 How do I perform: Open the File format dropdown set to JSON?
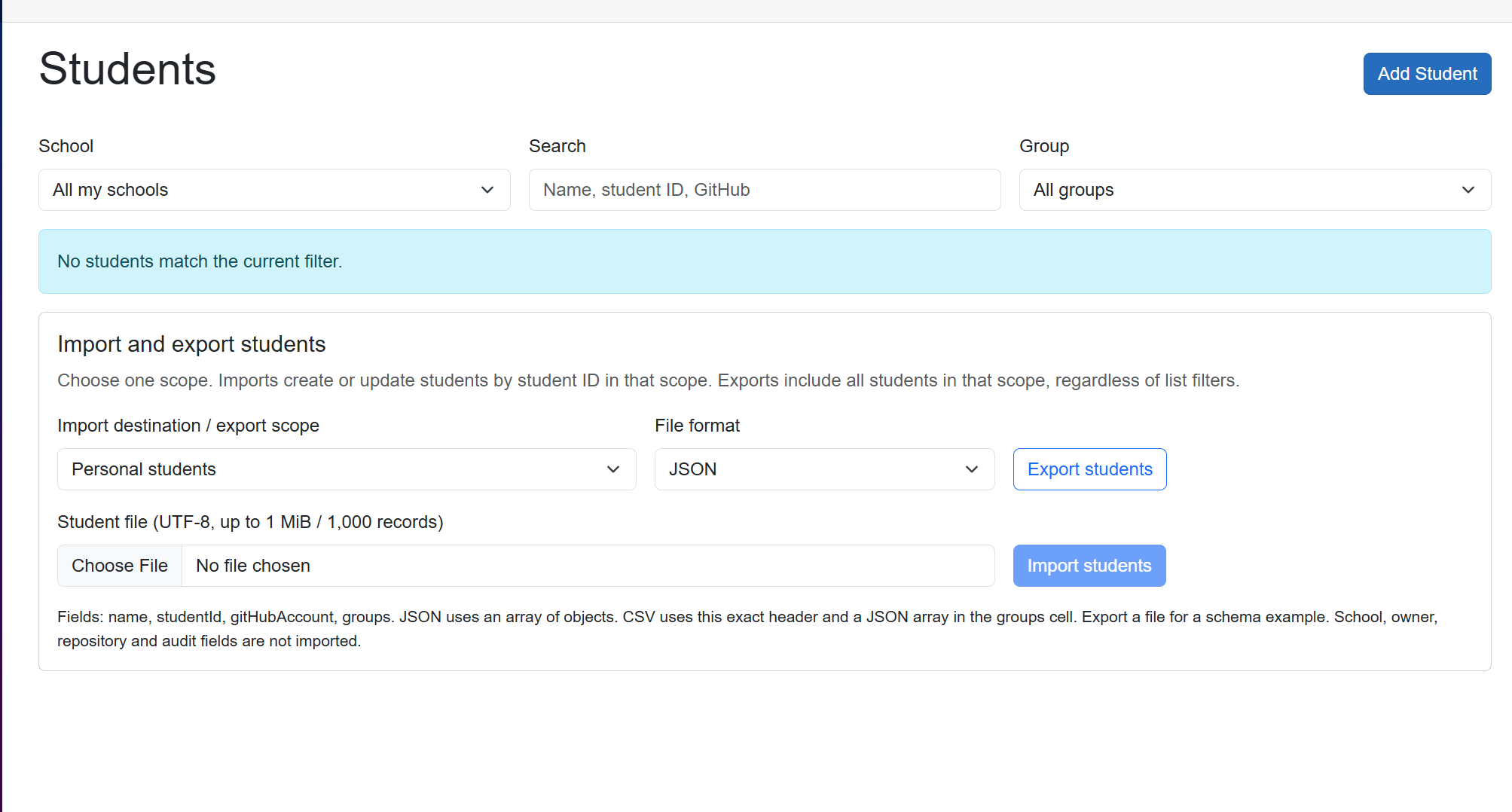pos(824,469)
